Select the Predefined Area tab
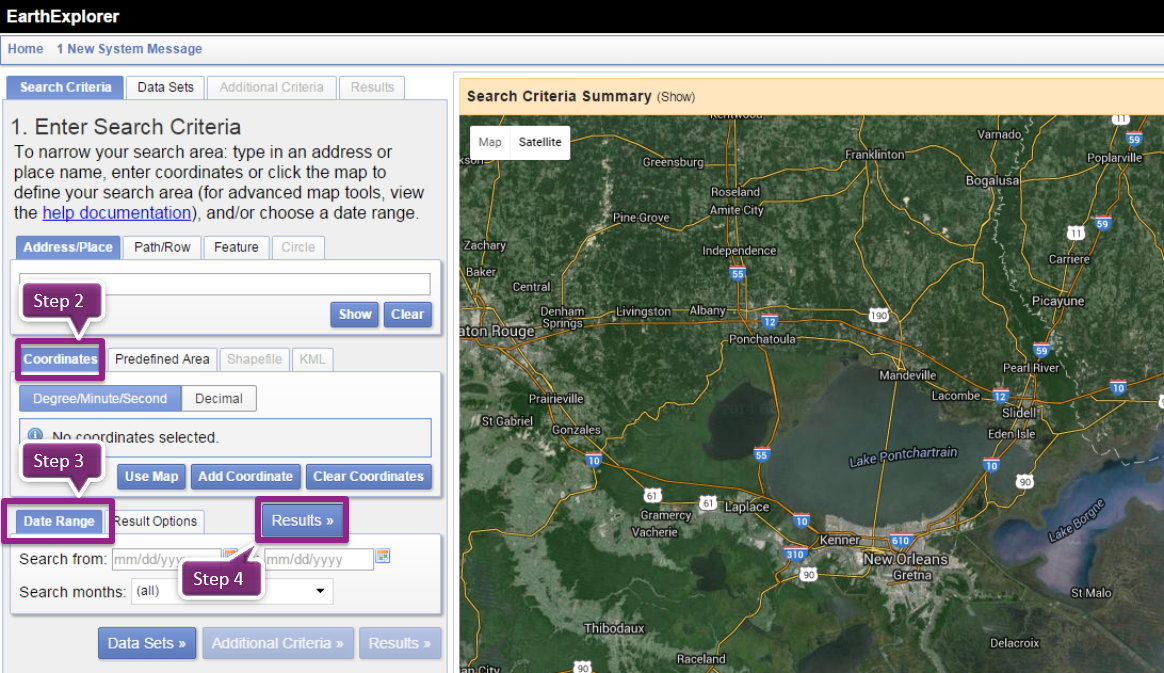1164x673 pixels. tap(162, 359)
